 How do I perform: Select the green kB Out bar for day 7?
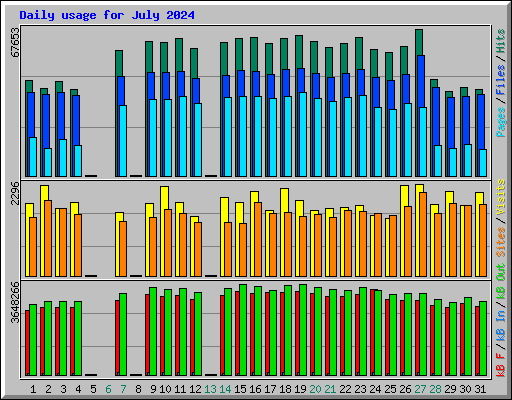point(123,334)
